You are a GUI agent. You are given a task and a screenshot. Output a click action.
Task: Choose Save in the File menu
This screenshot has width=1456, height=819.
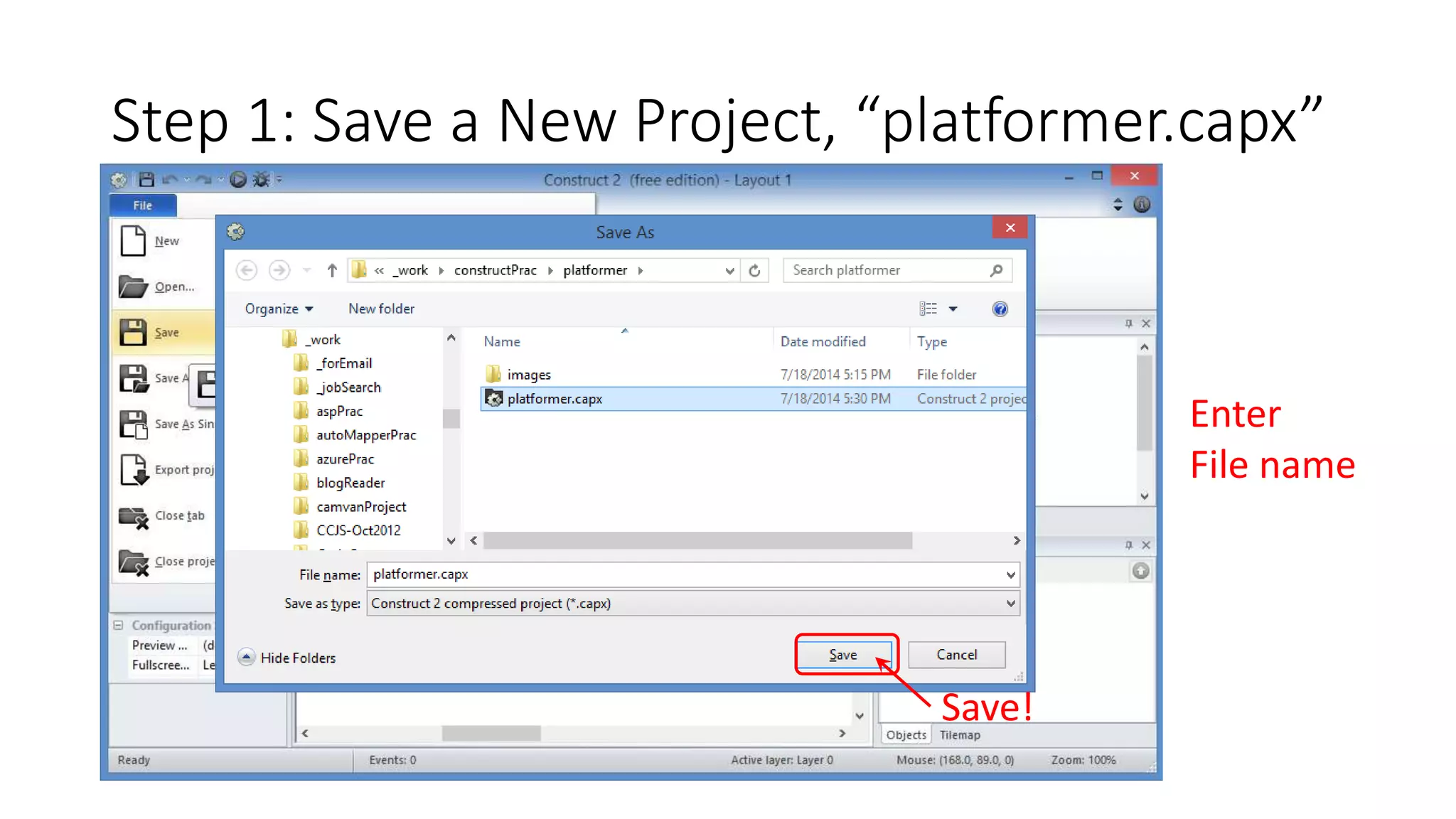point(164,333)
